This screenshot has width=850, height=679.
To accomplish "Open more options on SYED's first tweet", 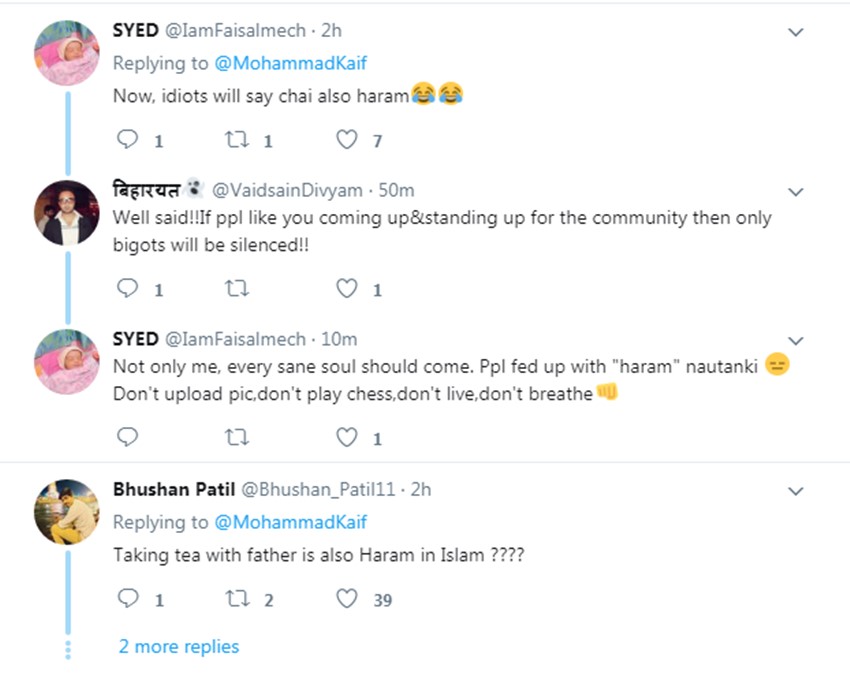I will pyautogui.click(x=796, y=32).
